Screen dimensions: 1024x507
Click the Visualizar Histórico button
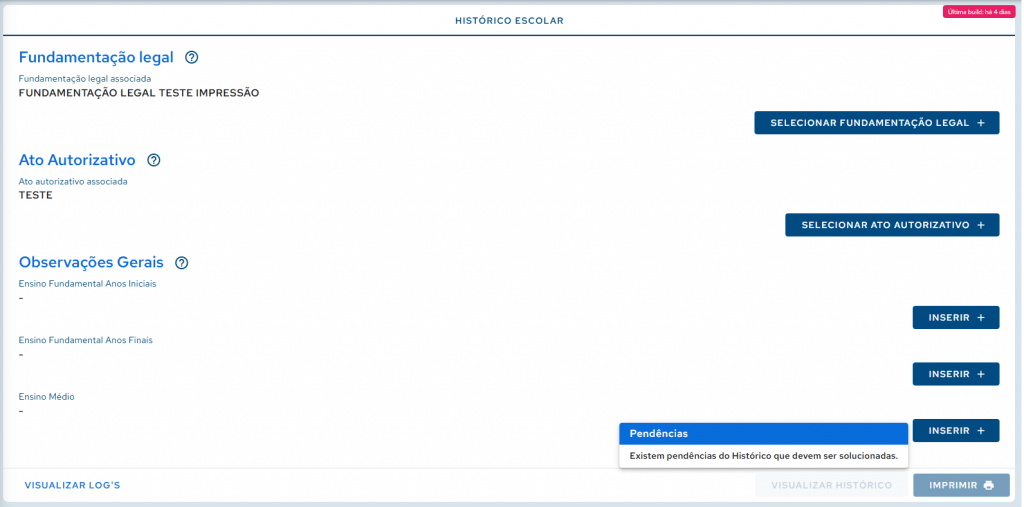831,485
